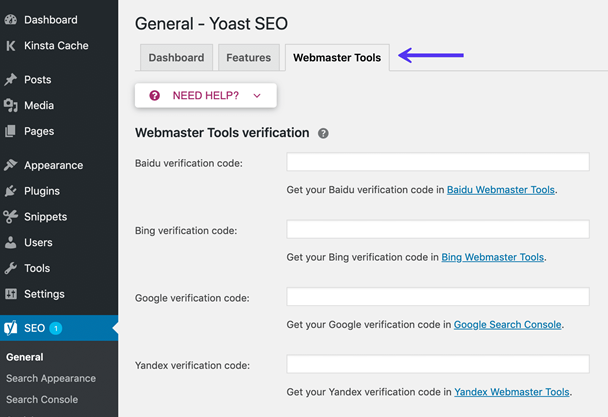Screen dimensions: 608x417
Task: Open the Settings menu in sidebar
Action: 44,294
